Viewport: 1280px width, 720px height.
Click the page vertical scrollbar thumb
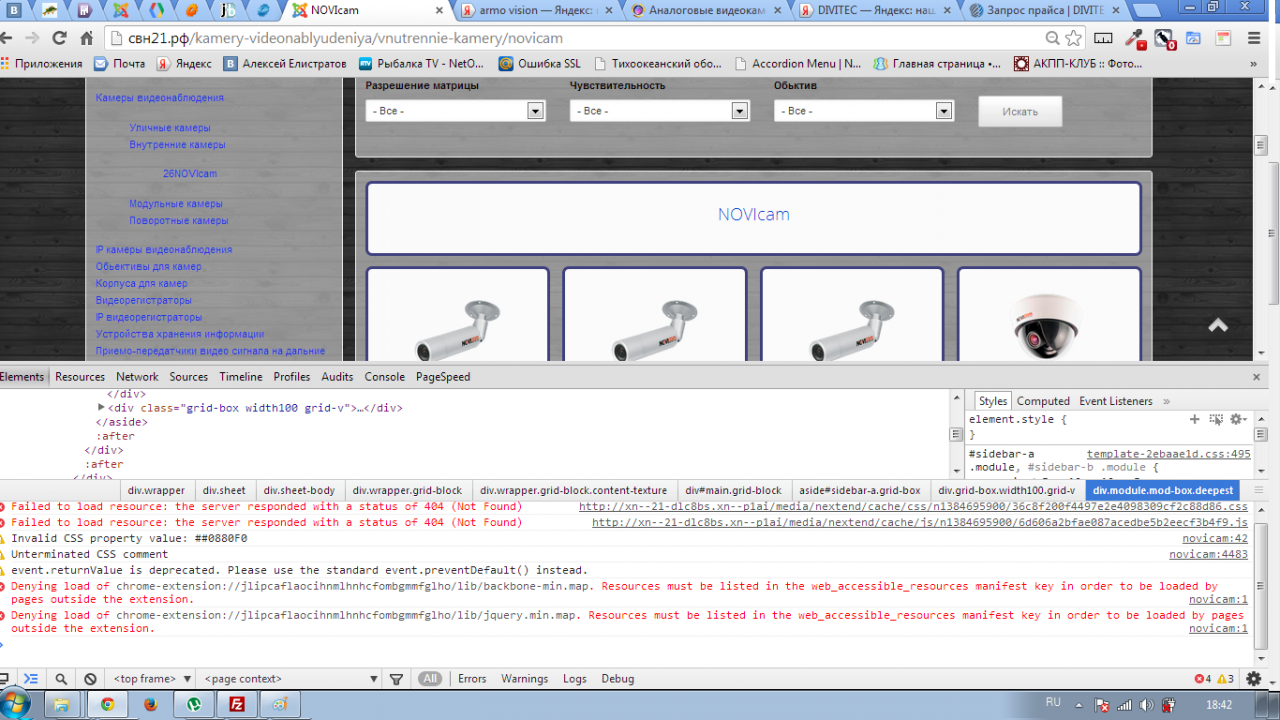(x=1261, y=145)
